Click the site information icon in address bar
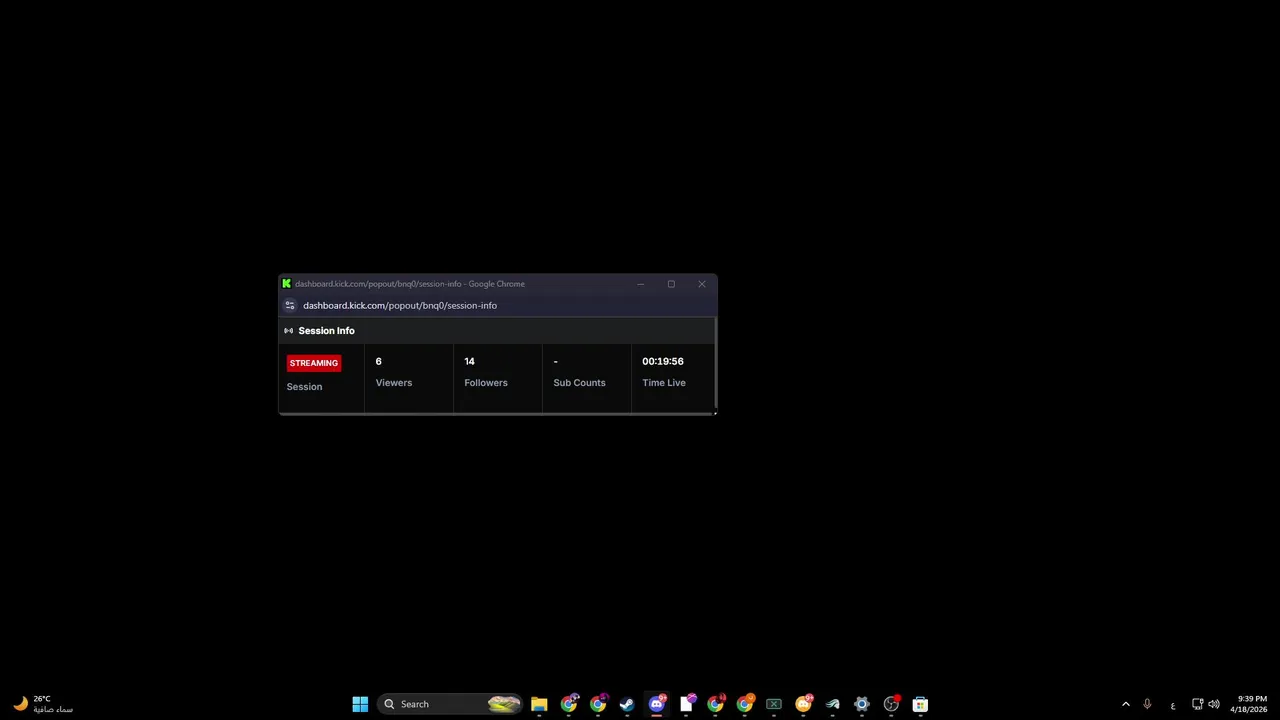Viewport: 1280px width, 720px height. click(x=290, y=305)
